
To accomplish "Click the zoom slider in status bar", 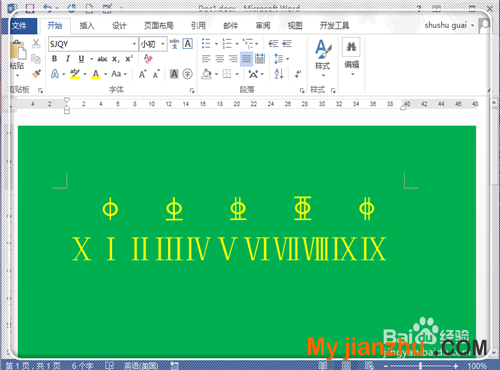I will (x=420, y=366).
